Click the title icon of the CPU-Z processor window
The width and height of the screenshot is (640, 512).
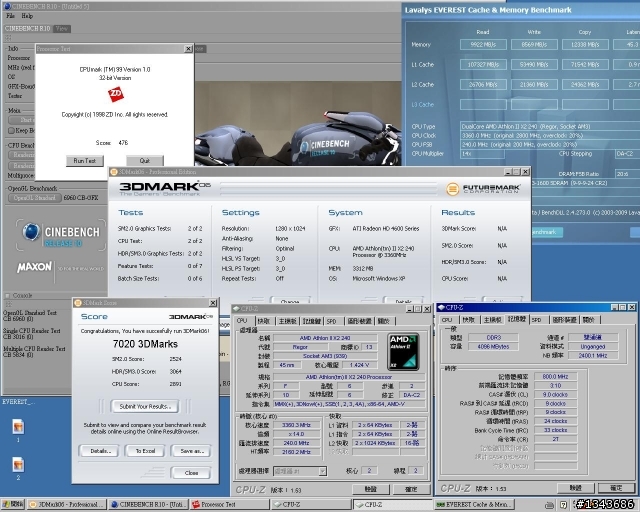click(x=236, y=309)
